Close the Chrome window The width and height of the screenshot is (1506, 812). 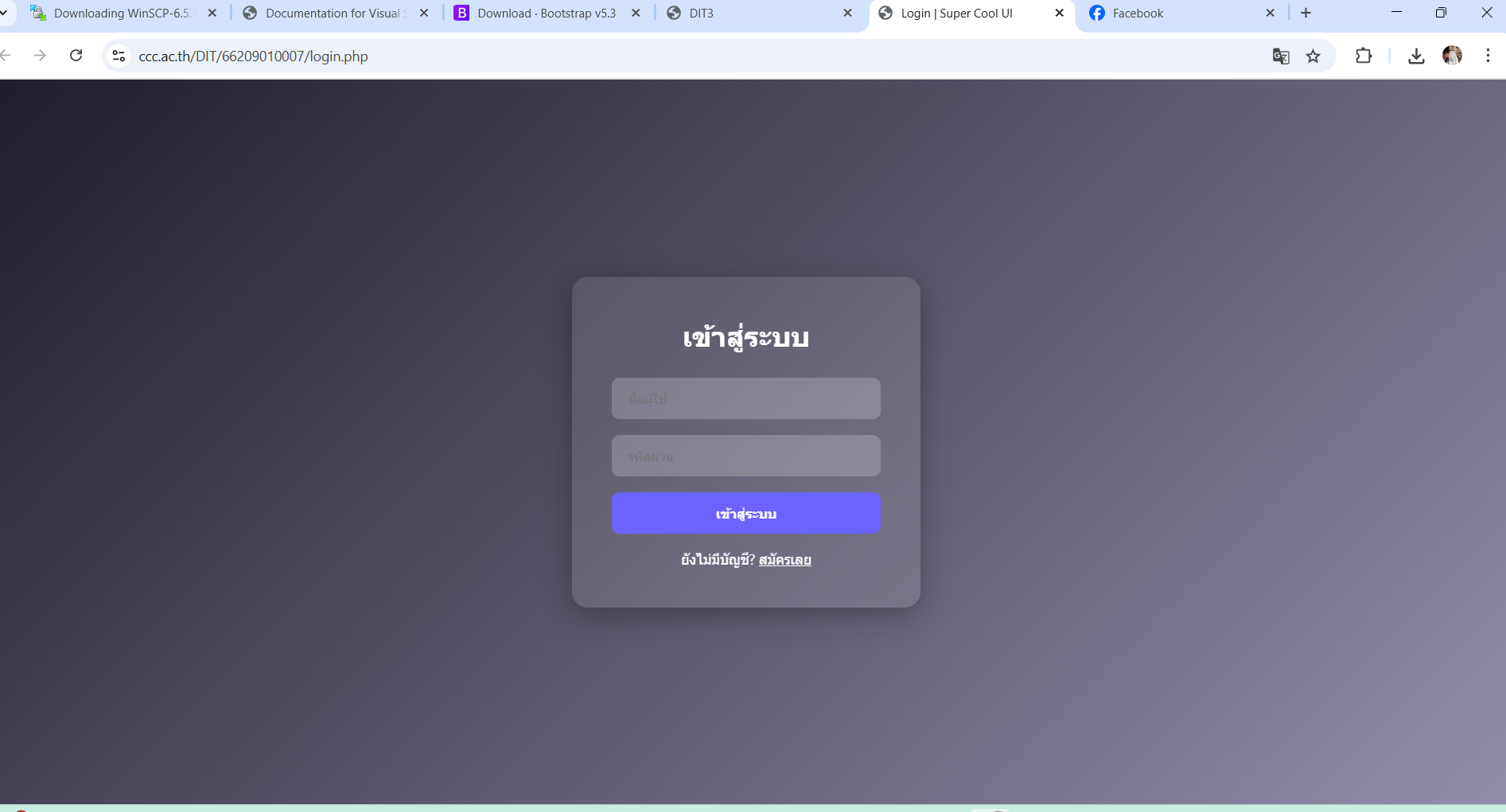(x=1486, y=13)
